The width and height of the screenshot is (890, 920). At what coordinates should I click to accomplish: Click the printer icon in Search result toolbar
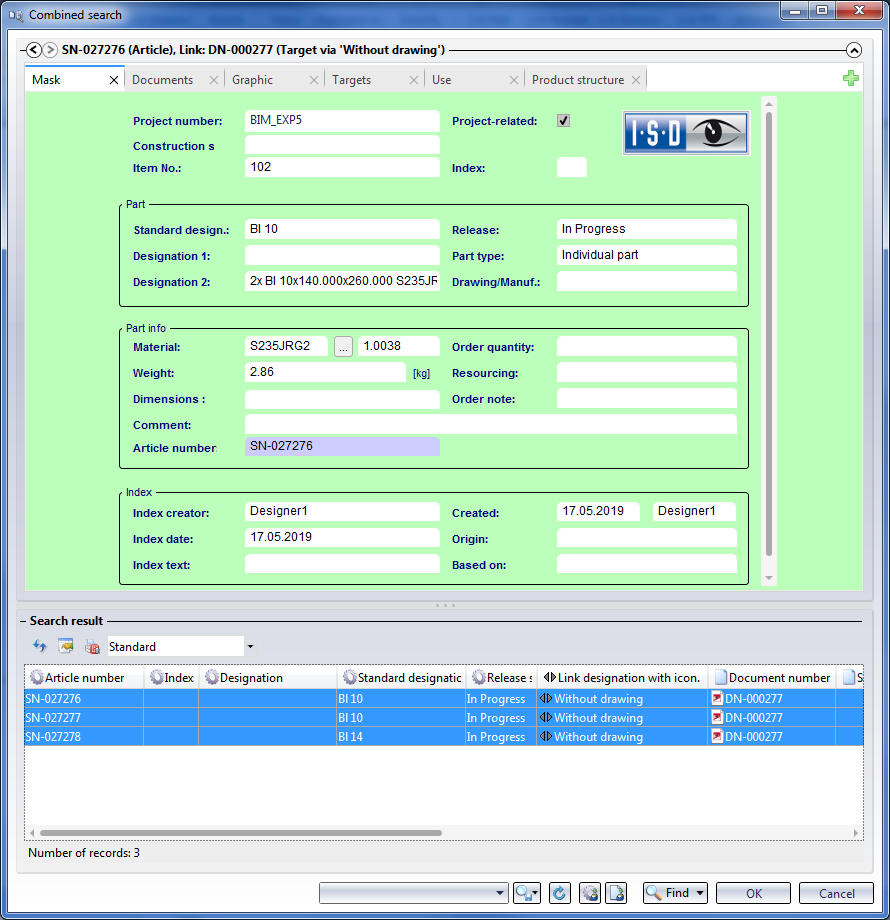pos(92,646)
